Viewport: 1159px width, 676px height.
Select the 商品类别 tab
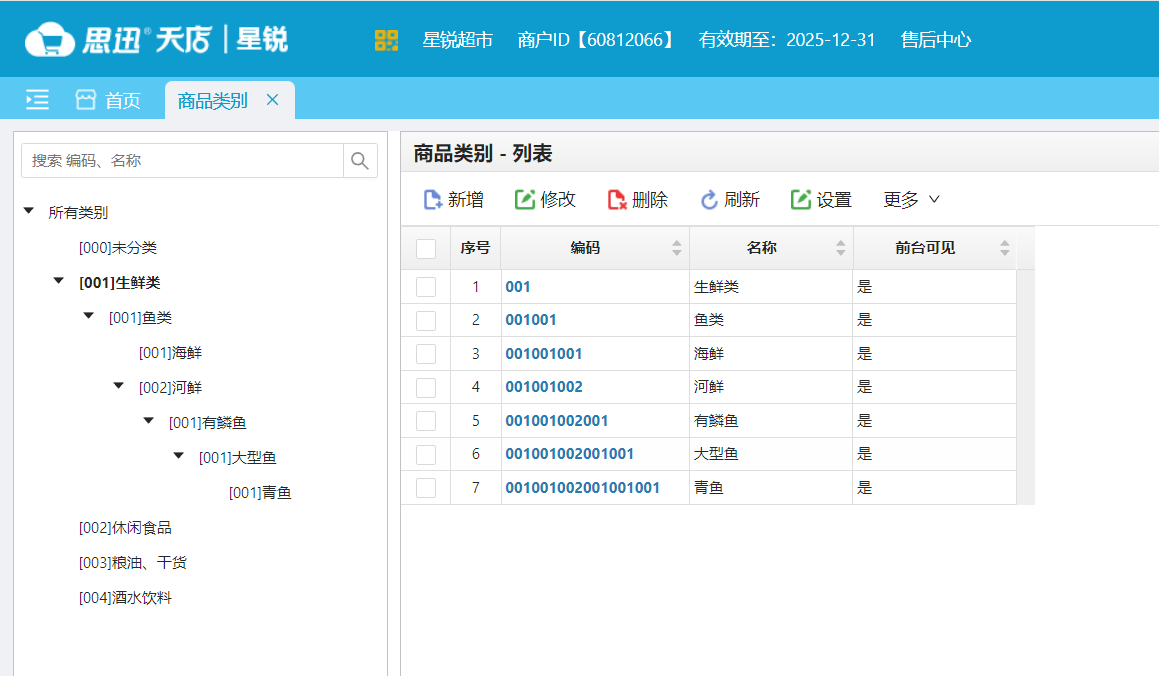point(212,100)
